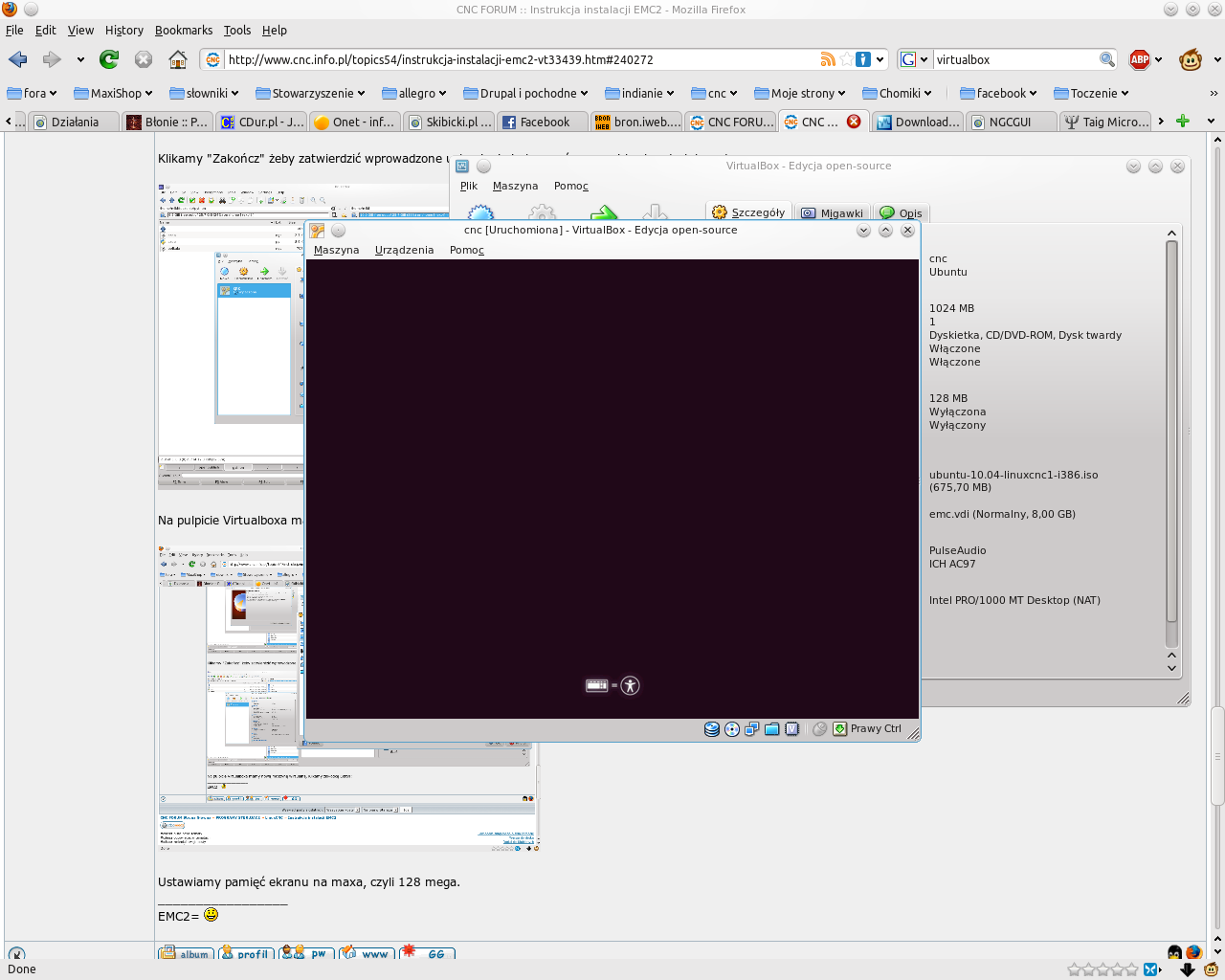Click the PW private message button

pos(306,953)
